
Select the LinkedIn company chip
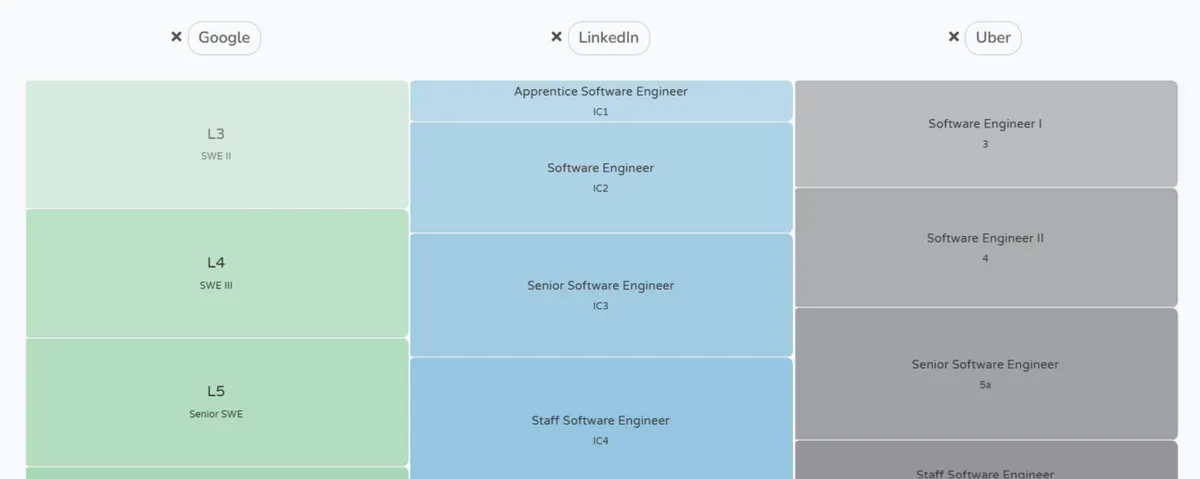(608, 38)
